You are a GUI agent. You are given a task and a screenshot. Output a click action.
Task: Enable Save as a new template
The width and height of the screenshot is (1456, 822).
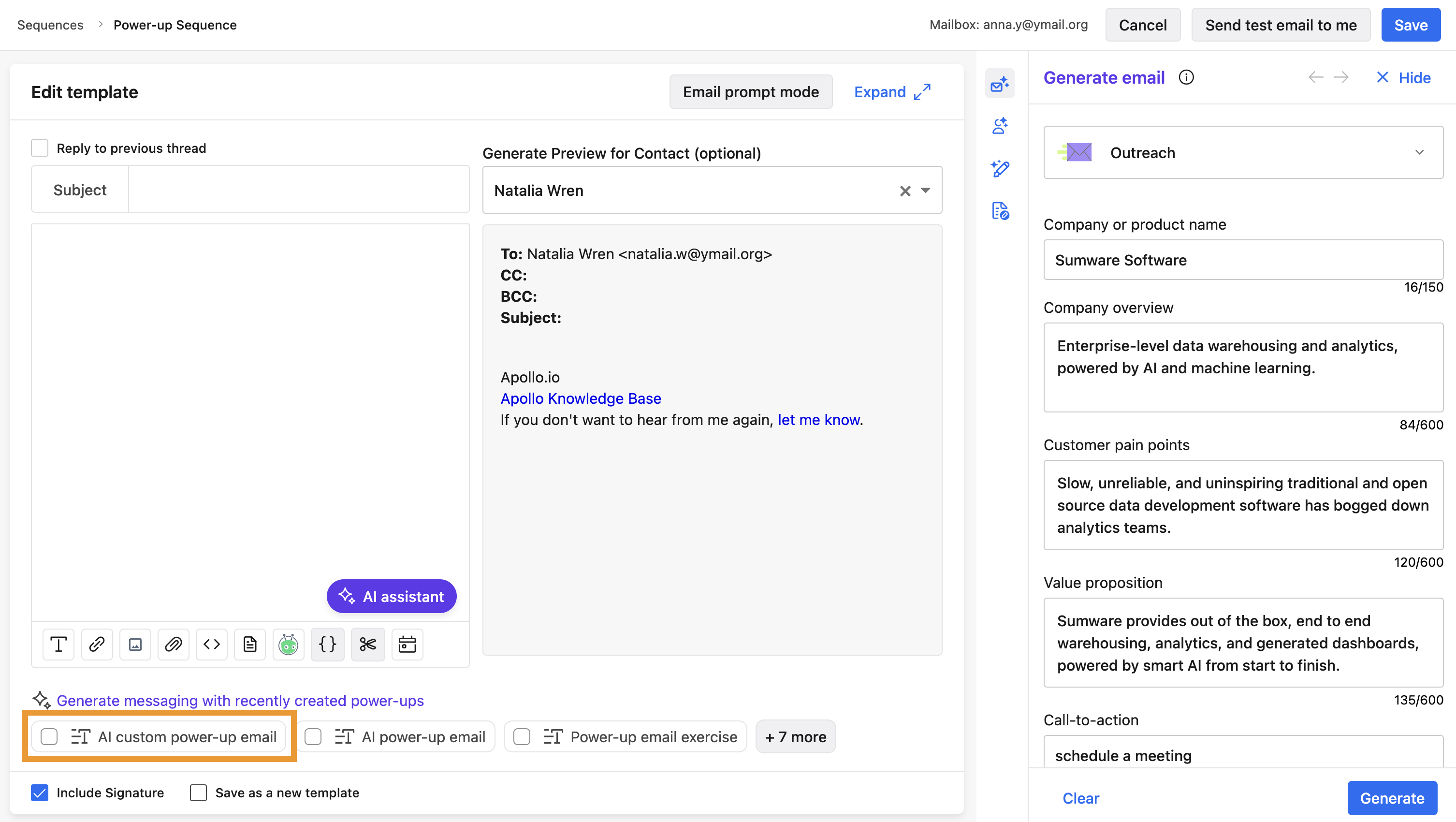pyautogui.click(x=198, y=793)
